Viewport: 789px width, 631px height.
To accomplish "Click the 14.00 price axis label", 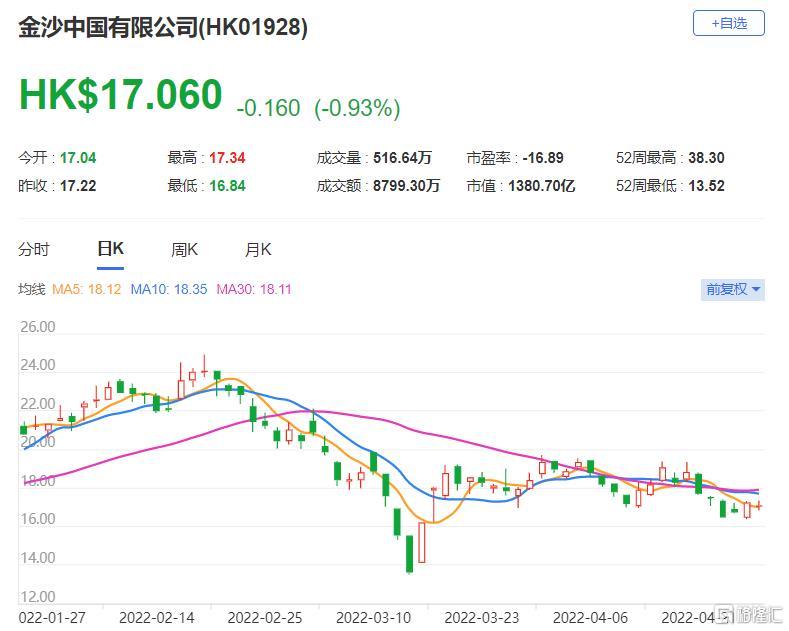I will [38, 558].
